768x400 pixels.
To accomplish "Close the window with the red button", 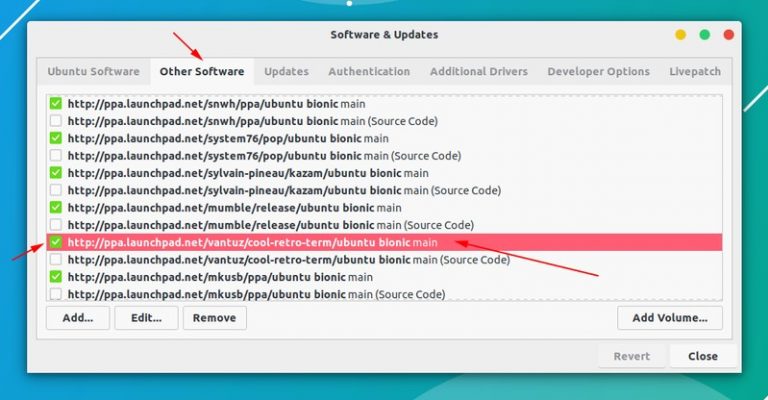I will [729, 35].
